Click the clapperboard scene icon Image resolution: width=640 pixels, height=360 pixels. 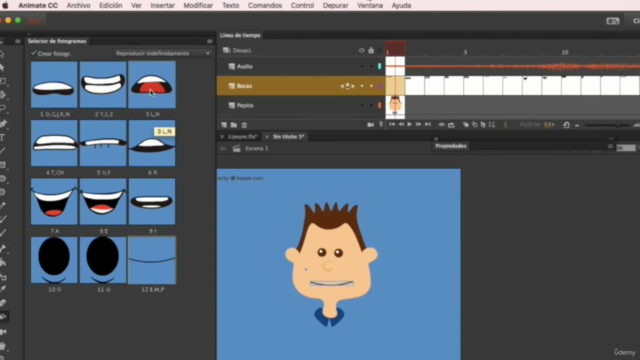[x=236, y=149]
